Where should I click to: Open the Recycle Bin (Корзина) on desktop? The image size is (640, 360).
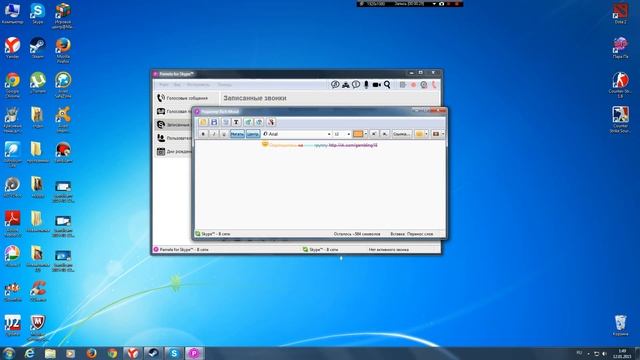tap(620, 325)
